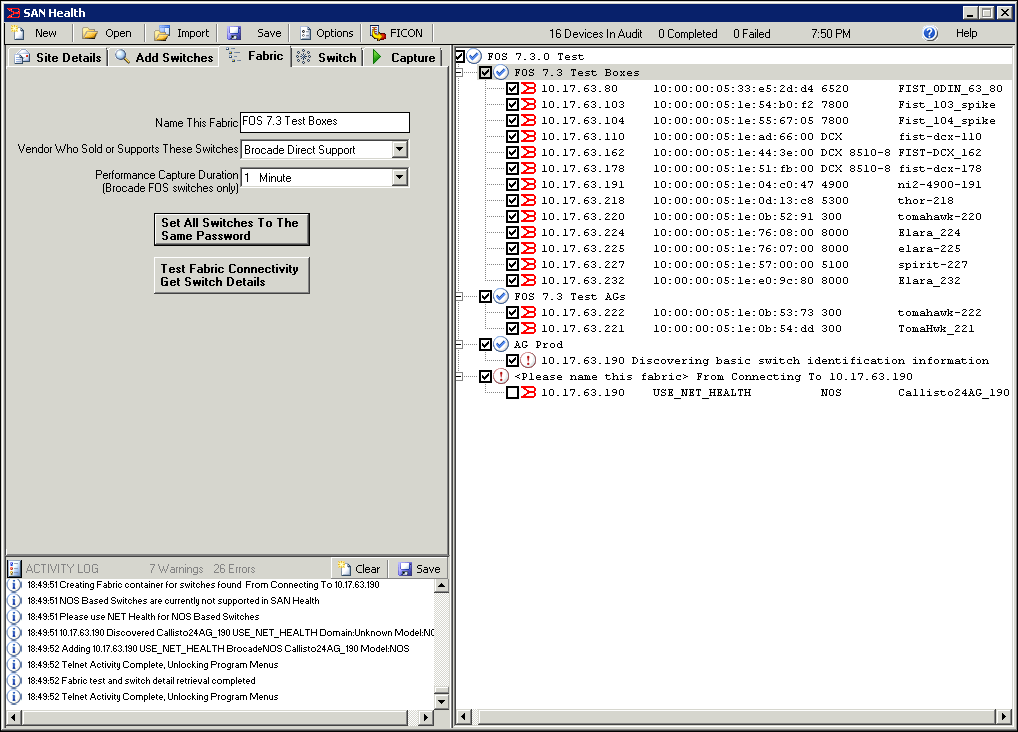
Task: Click Brocade icon for Callisto24AG_190 NOS row
Action: click(x=529, y=392)
